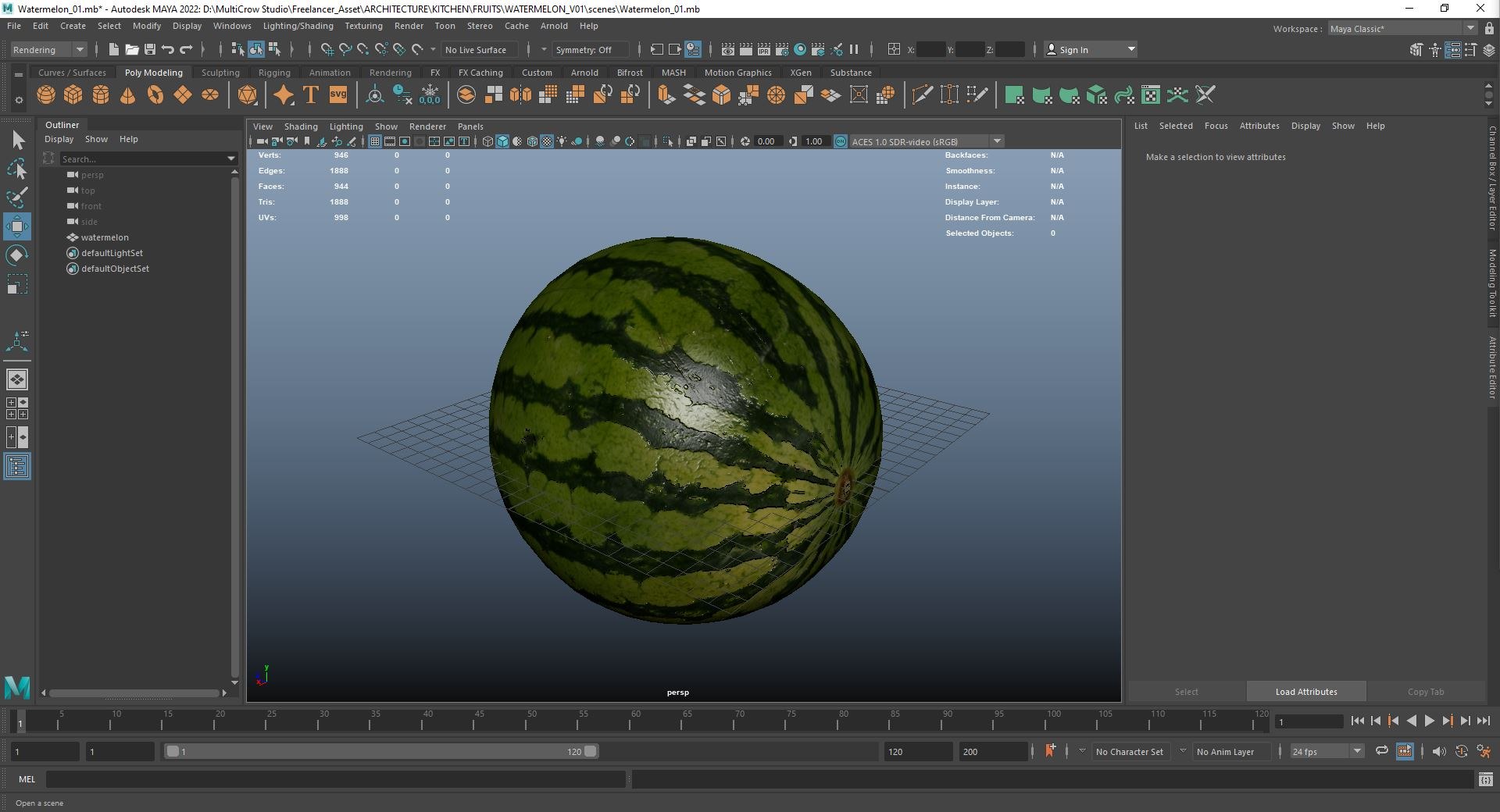The width and height of the screenshot is (1500, 812).
Task: Create a polygon plane from the shelf
Action: click(183, 95)
